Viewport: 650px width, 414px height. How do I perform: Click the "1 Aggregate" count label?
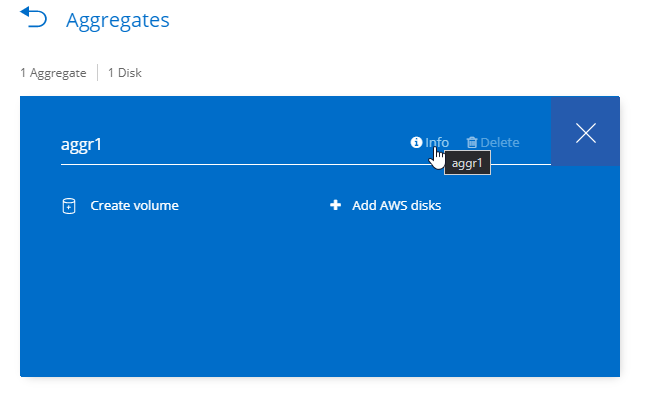53,73
